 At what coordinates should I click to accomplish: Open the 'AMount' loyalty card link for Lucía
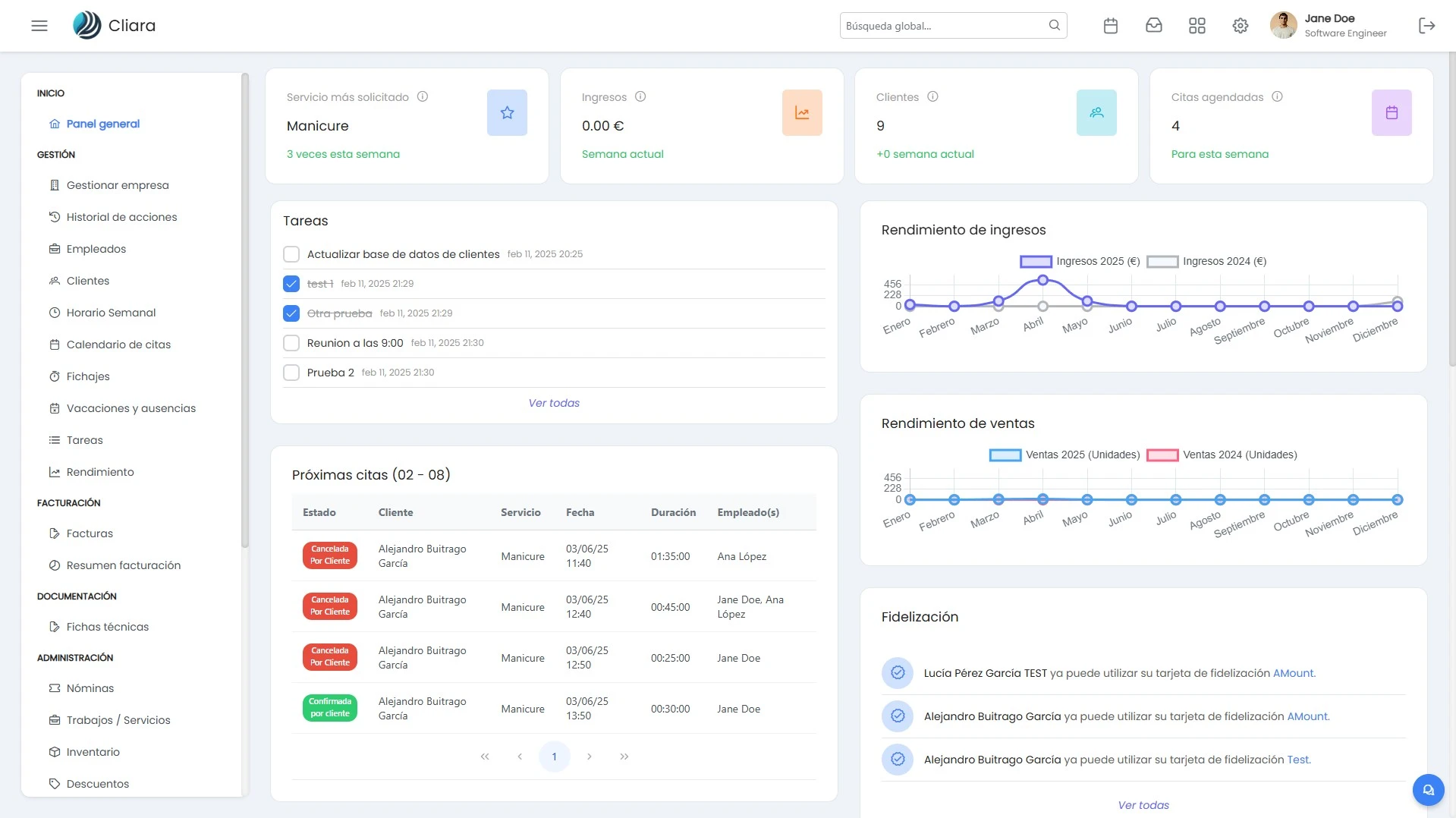(x=1294, y=673)
